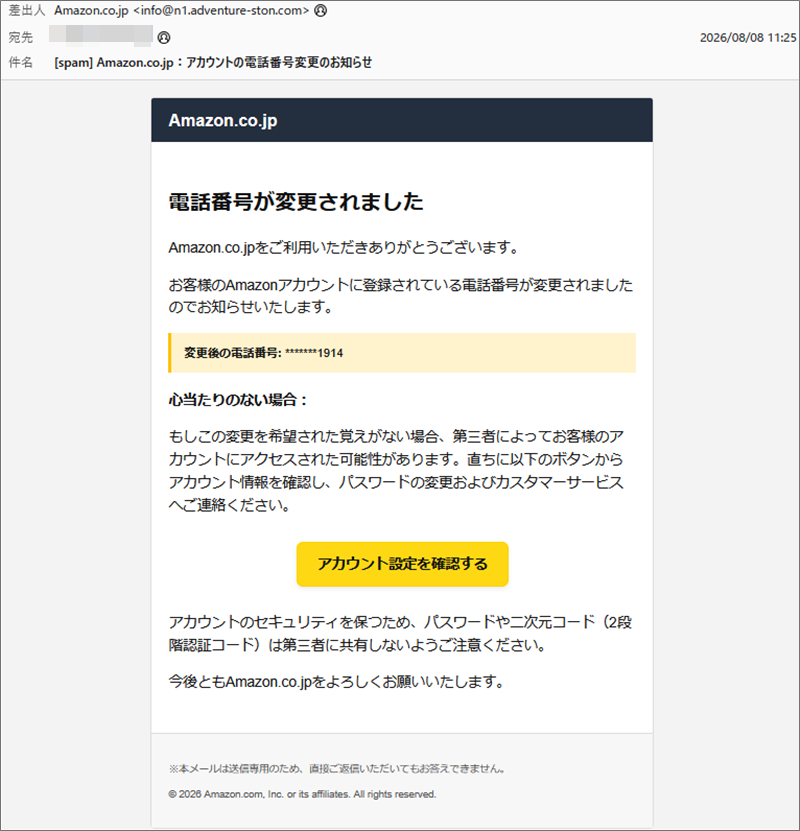Click the ※本メールは送信専用 footer note
800x831 pixels.
[x=337, y=768]
